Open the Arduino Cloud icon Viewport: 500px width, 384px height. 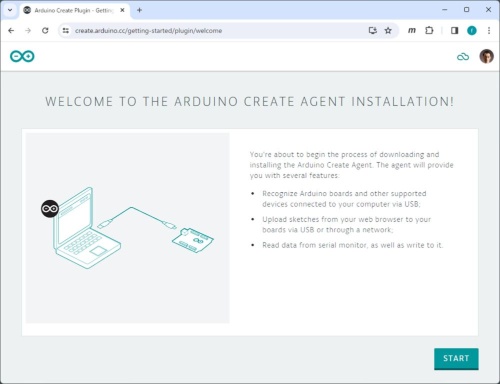point(463,57)
